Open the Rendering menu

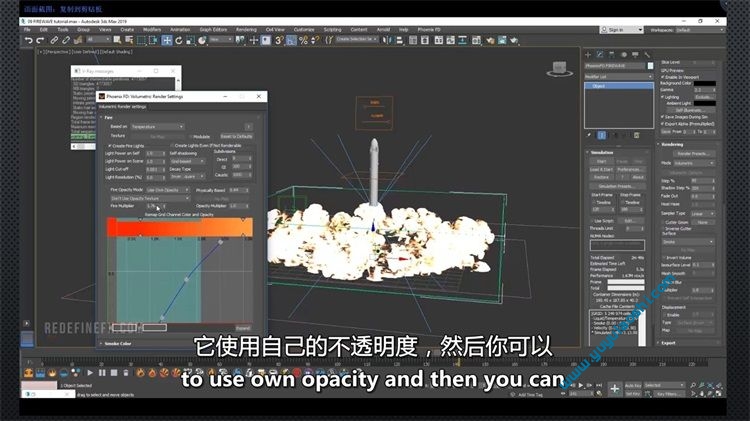click(246, 30)
